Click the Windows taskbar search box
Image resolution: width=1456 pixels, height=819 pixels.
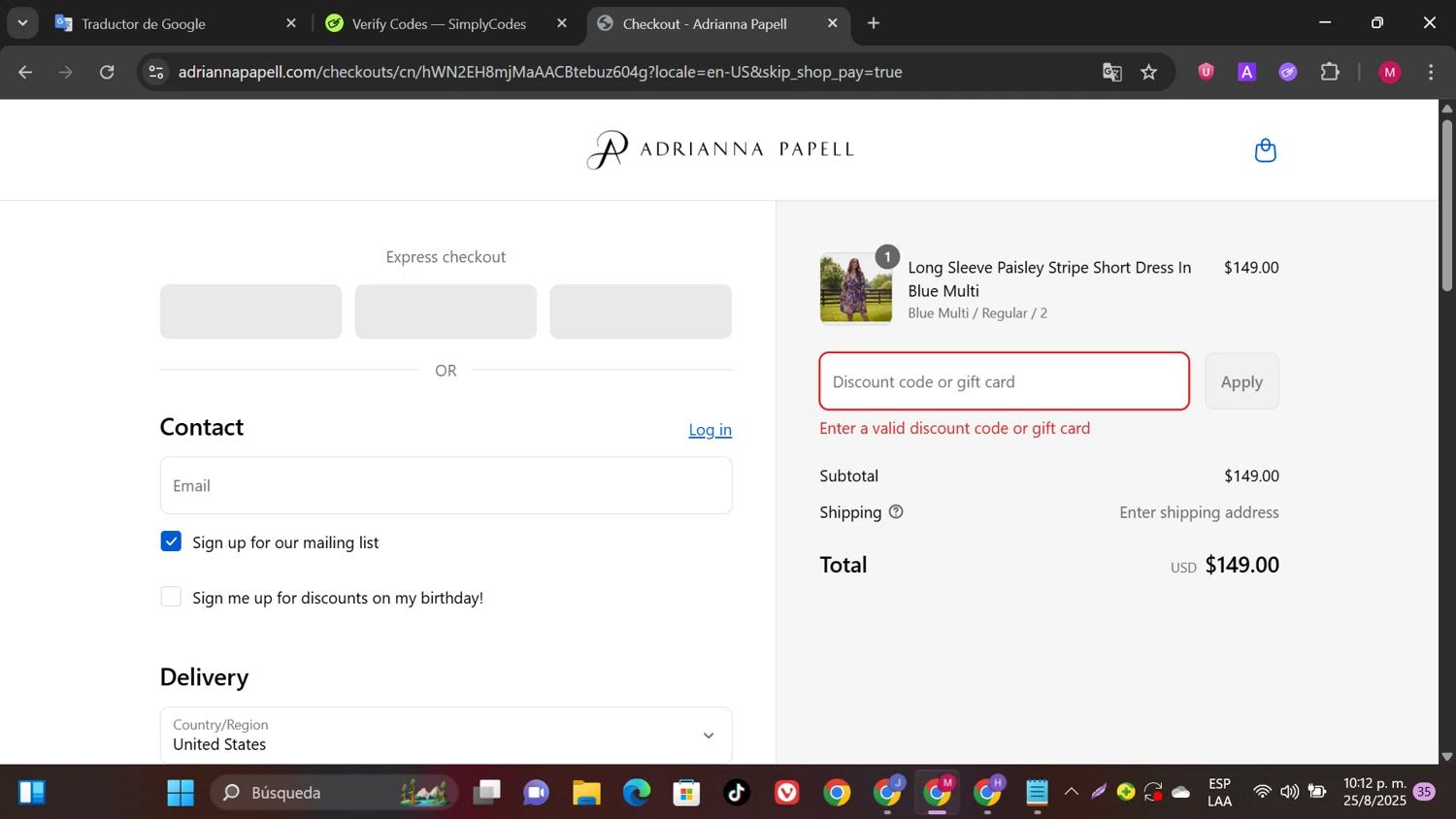[x=335, y=793]
